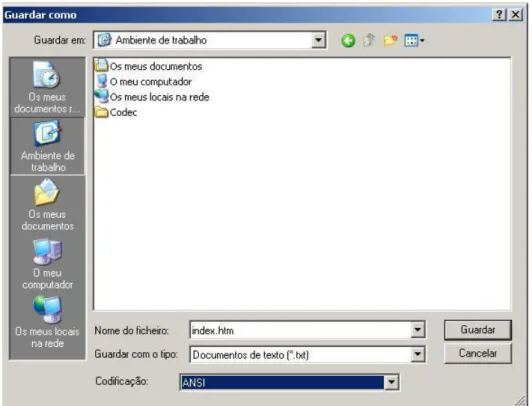Go up one folder level icon
This screenshot has height=406, width=532.
[369, 40]
